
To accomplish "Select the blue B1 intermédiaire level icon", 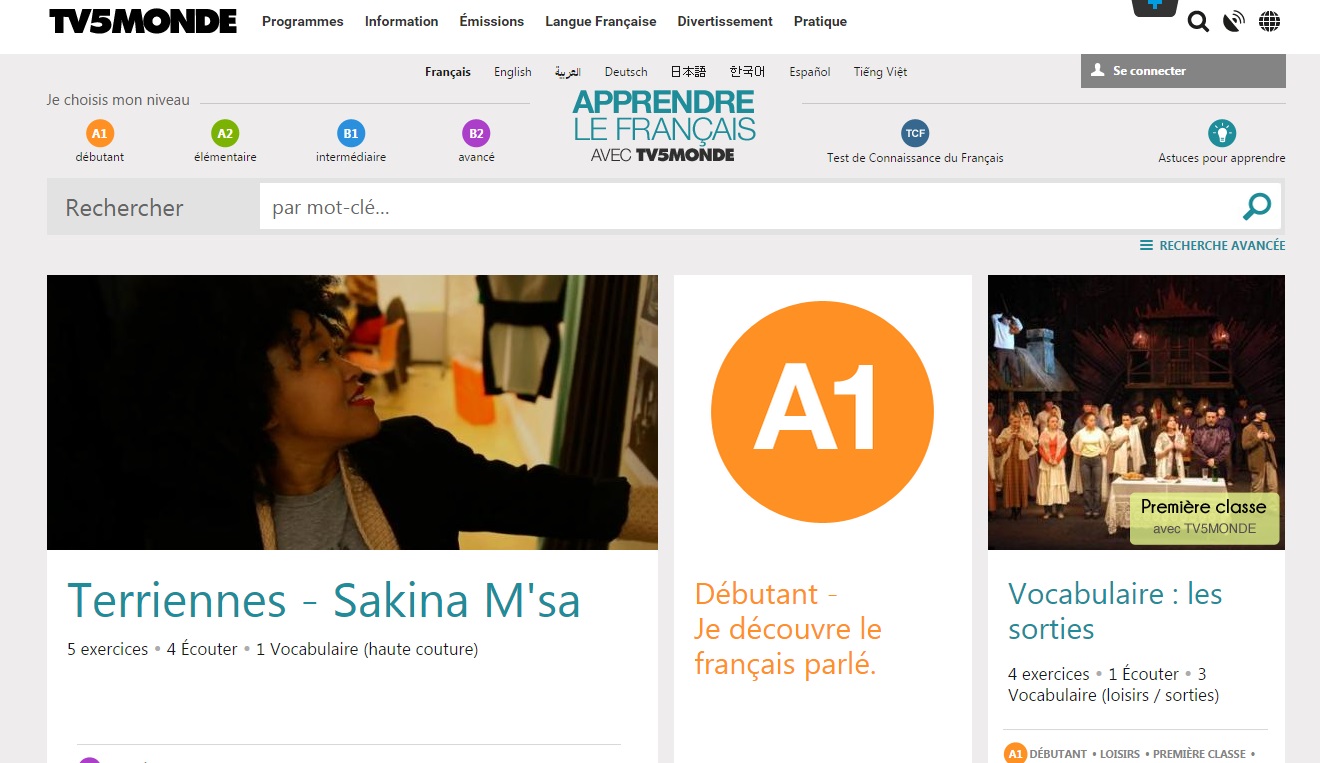I will click(351, 133).
